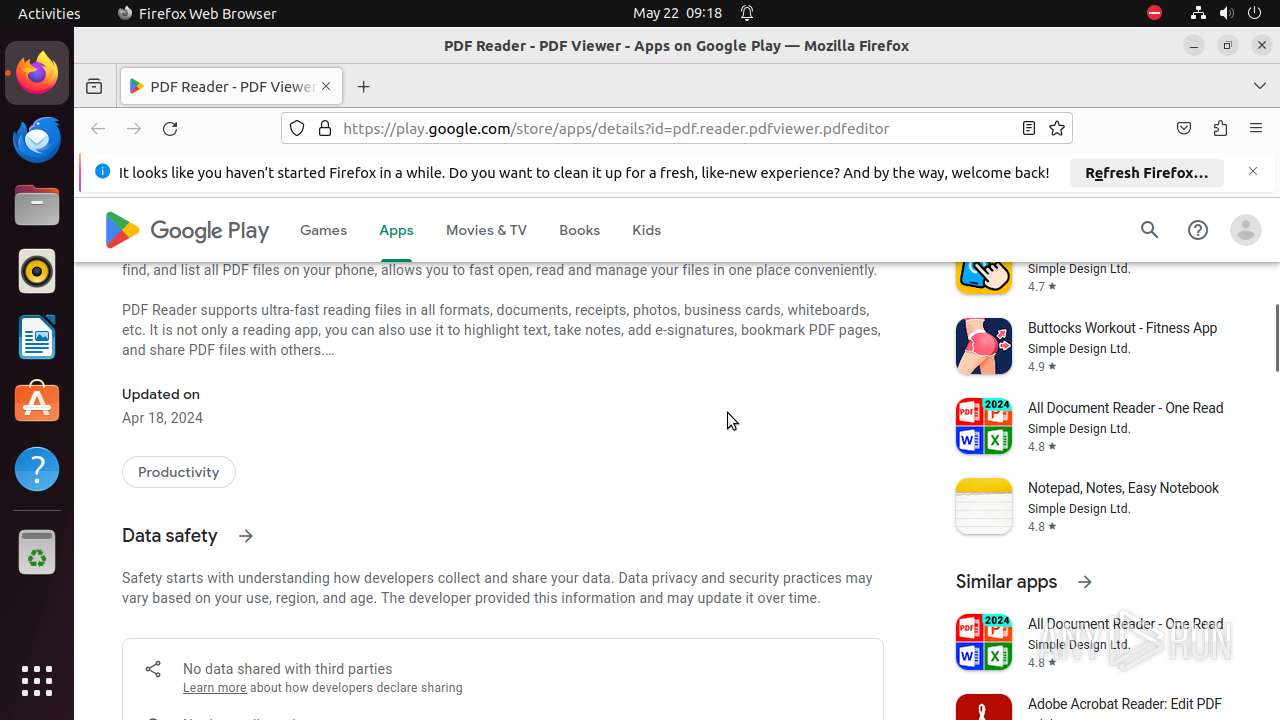Open the Google account avatar menu
Image resolution: width=1280 pixels, height=720 pixels.
pos(1246,230)
